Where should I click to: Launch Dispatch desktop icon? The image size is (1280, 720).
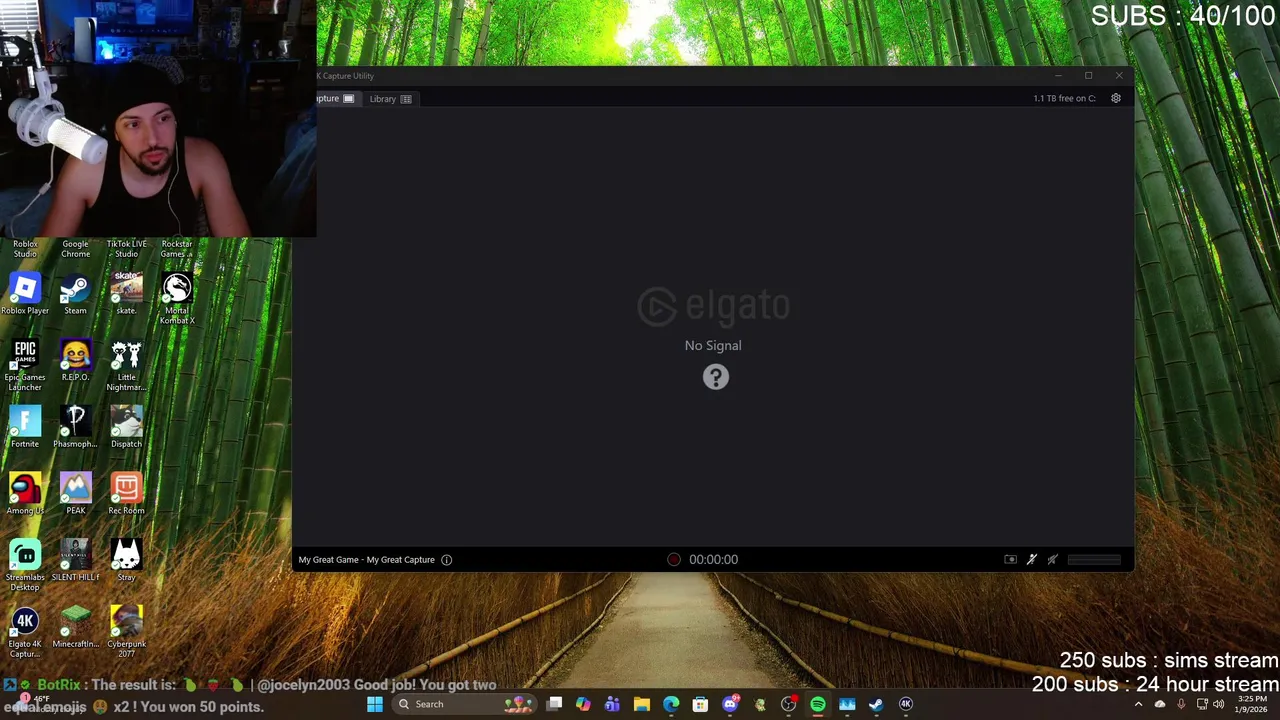coord(126,428)
